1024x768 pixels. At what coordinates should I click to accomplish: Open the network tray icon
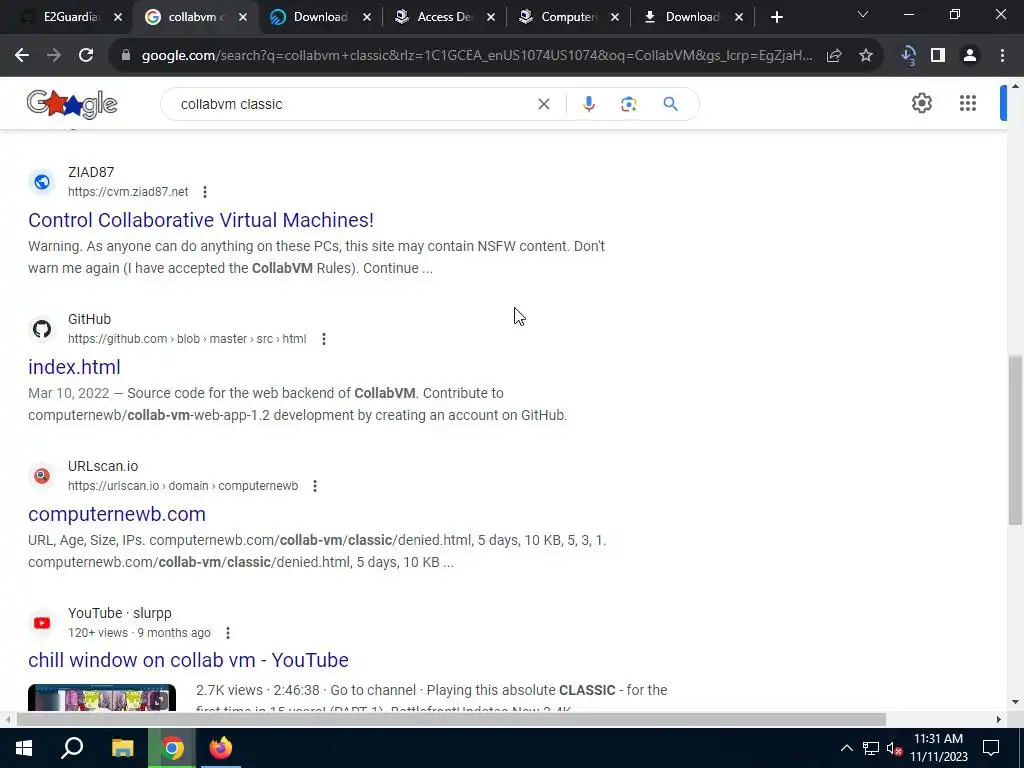pyautogui.click(x=871, y=748)
